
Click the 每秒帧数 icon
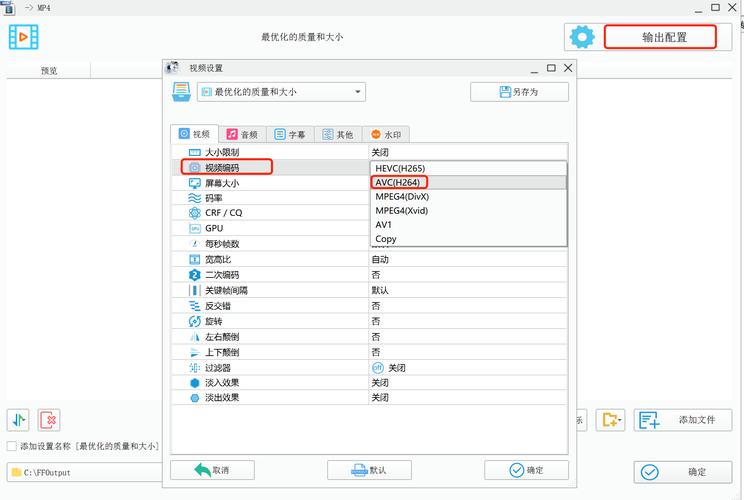pyautogui.click(x=195, y=244)
